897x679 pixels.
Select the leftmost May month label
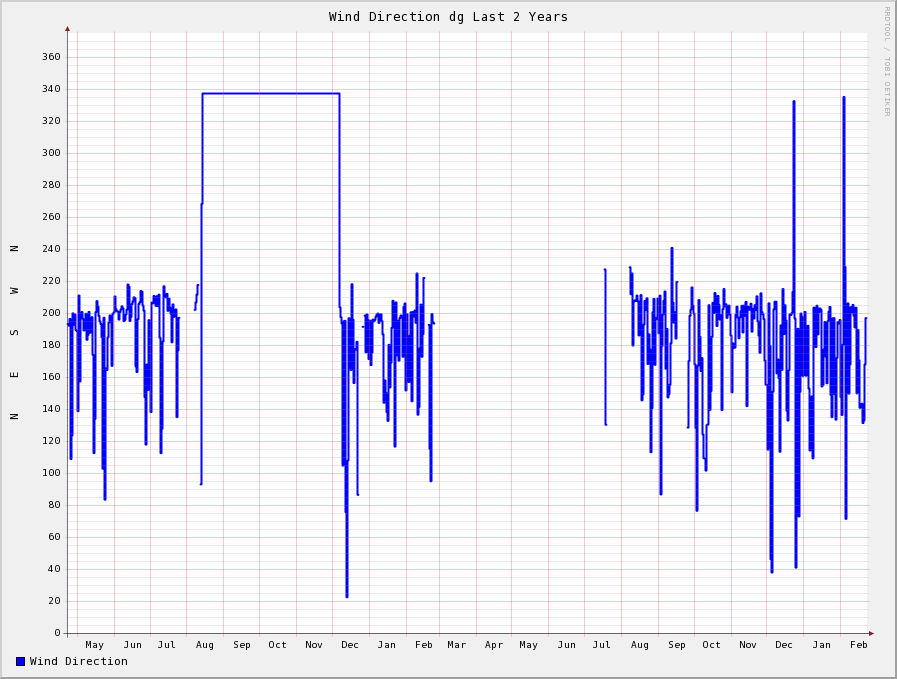(95, 645)
